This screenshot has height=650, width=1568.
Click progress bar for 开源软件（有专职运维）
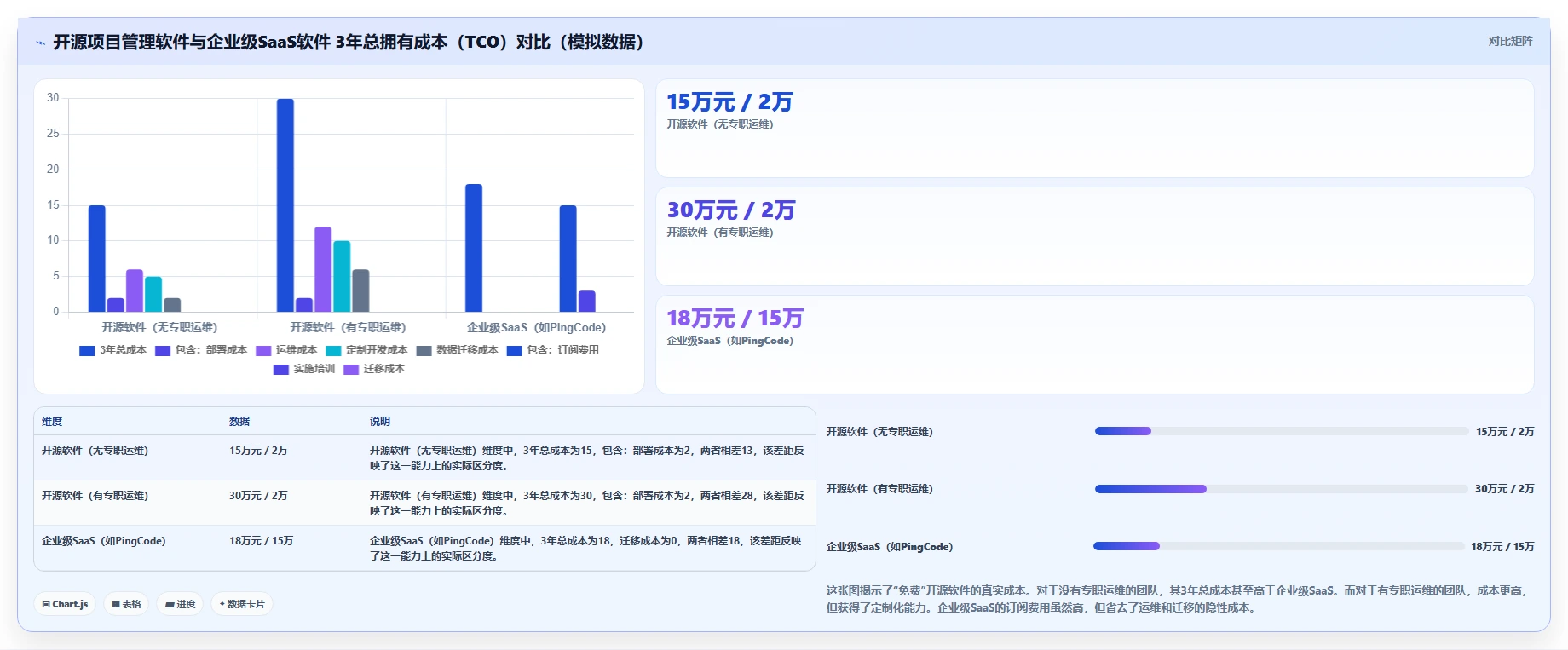[x=1281, y=489]
